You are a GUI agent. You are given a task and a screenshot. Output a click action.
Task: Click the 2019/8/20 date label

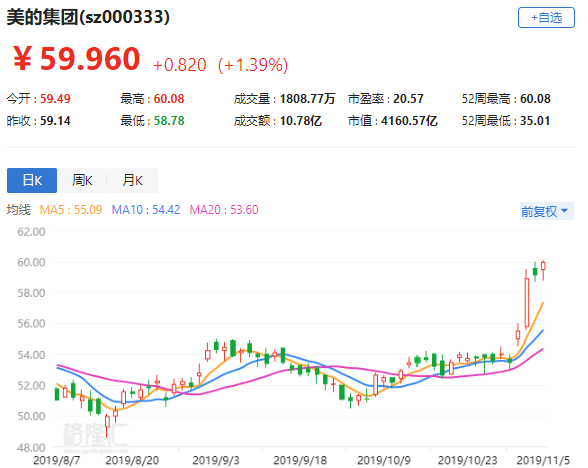tap(132, 460)
